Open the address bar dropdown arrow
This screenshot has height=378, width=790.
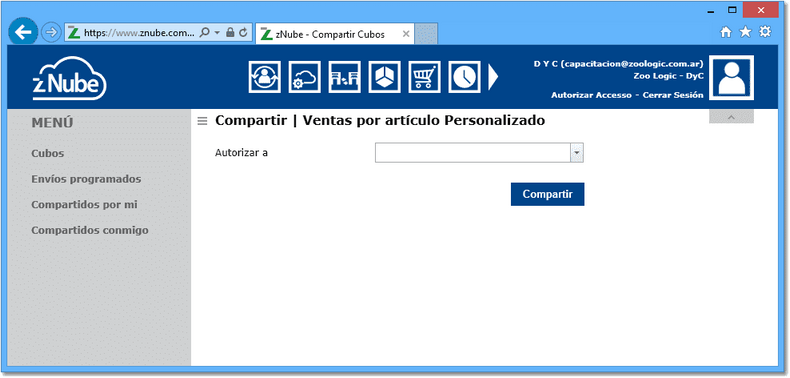coord(217,33)
